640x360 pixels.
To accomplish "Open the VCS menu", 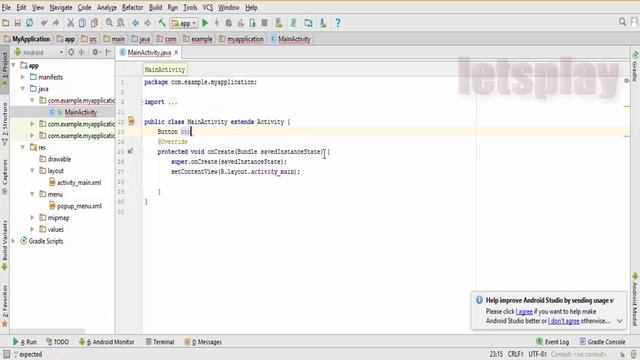I will click(208, 7).
